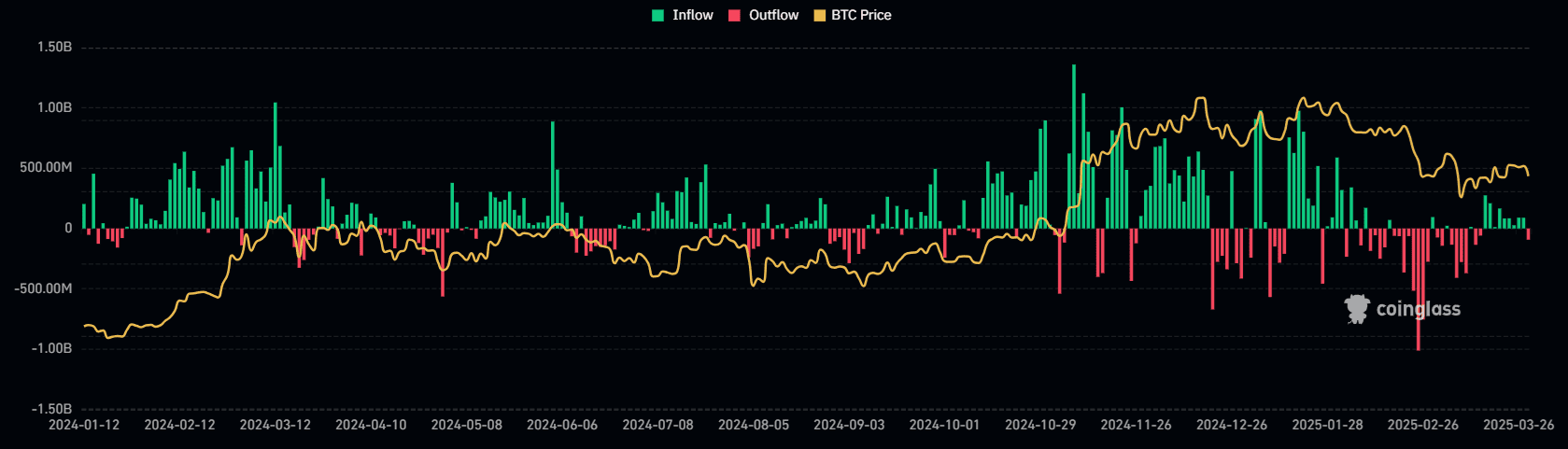Click the 2024-10-29 date axis label
The height and width of the screenshot is (449, 1568).
(1040, 425)
